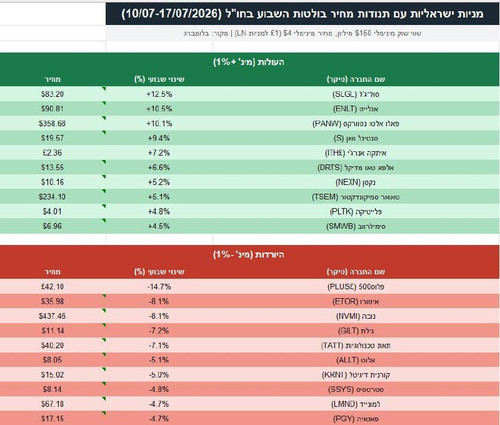Select the +9.4% weekly change cell
The image size is (500, 425).
click(x=159, y=138)
